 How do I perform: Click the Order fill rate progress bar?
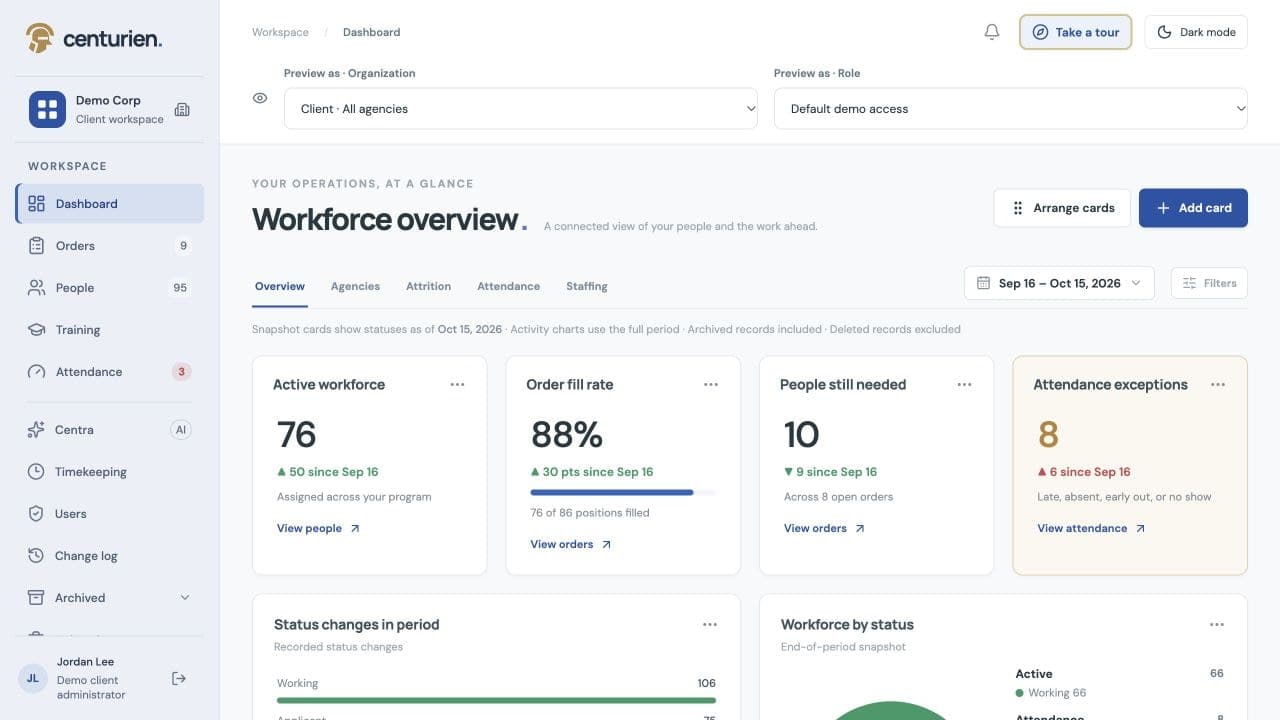pos(623,492)
